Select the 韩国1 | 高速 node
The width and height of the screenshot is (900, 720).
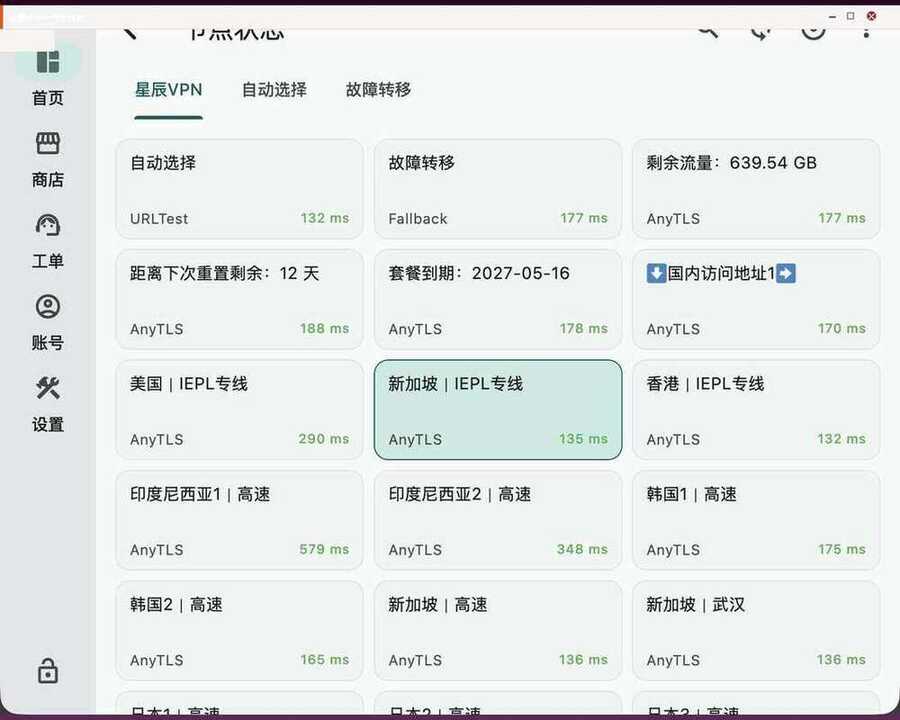click(x=756, y=520)
